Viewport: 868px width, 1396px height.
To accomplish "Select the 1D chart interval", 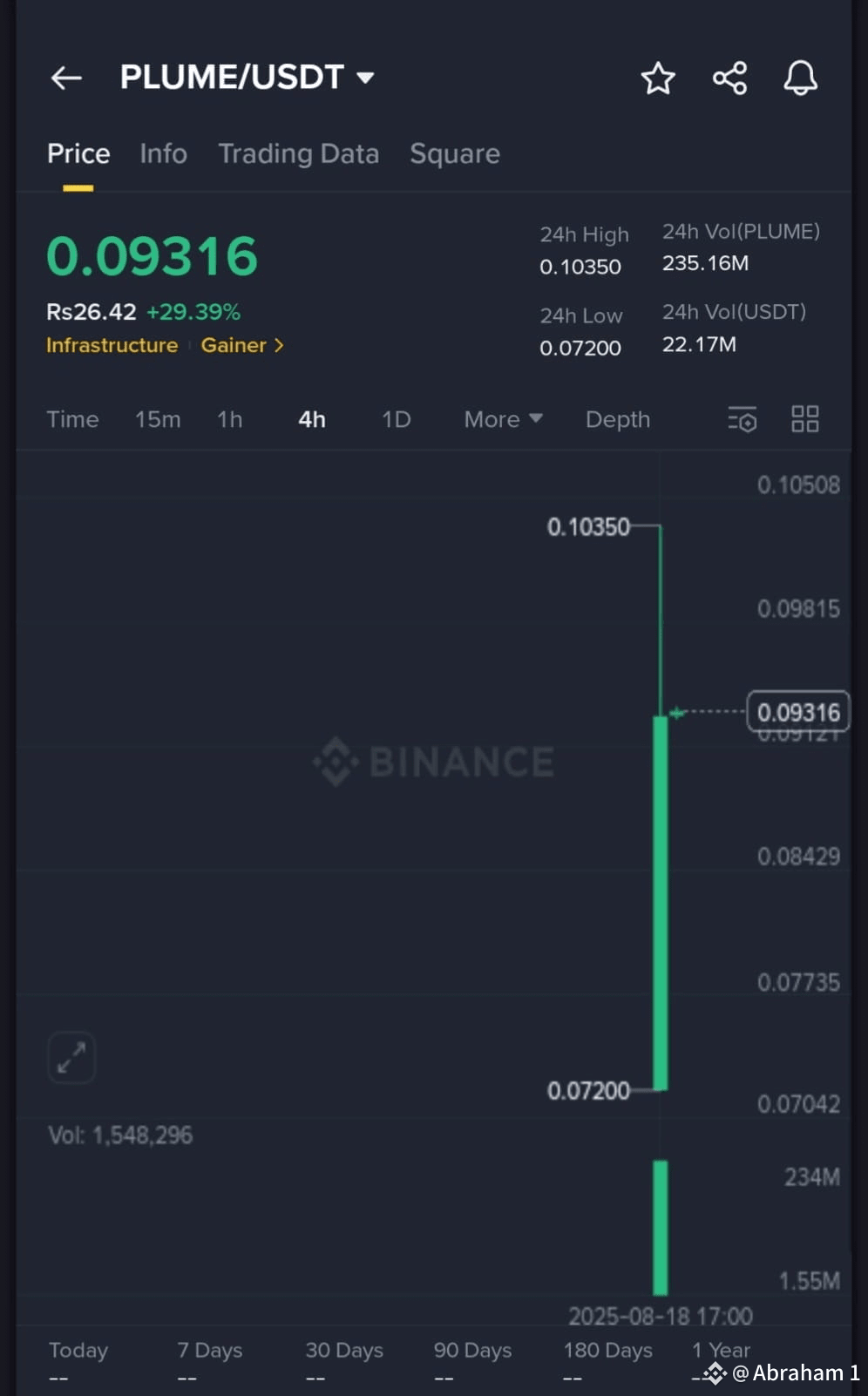I will point(396,419).
